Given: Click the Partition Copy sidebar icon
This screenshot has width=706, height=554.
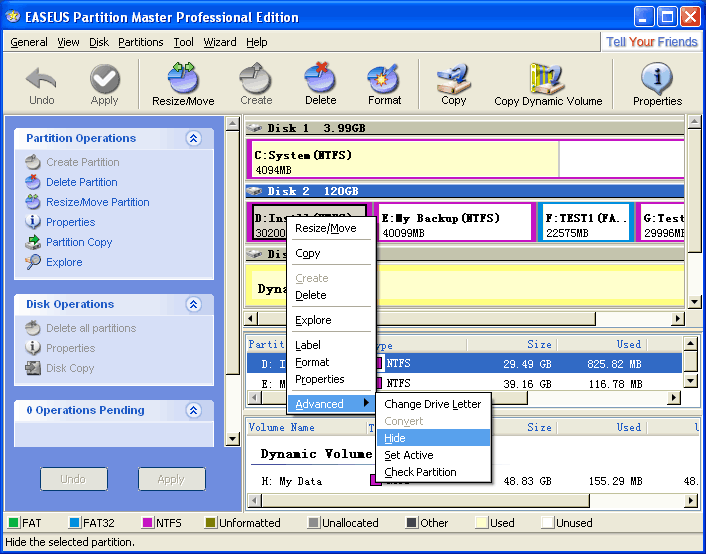Looking at the screenshot, I should (33, 242).
